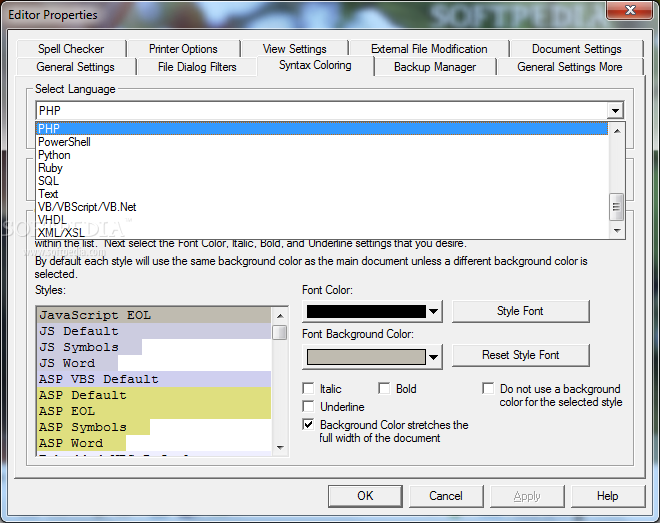Close the Editor Properties dialog
This screenshot has height=523, width=660.
(630, 10)
